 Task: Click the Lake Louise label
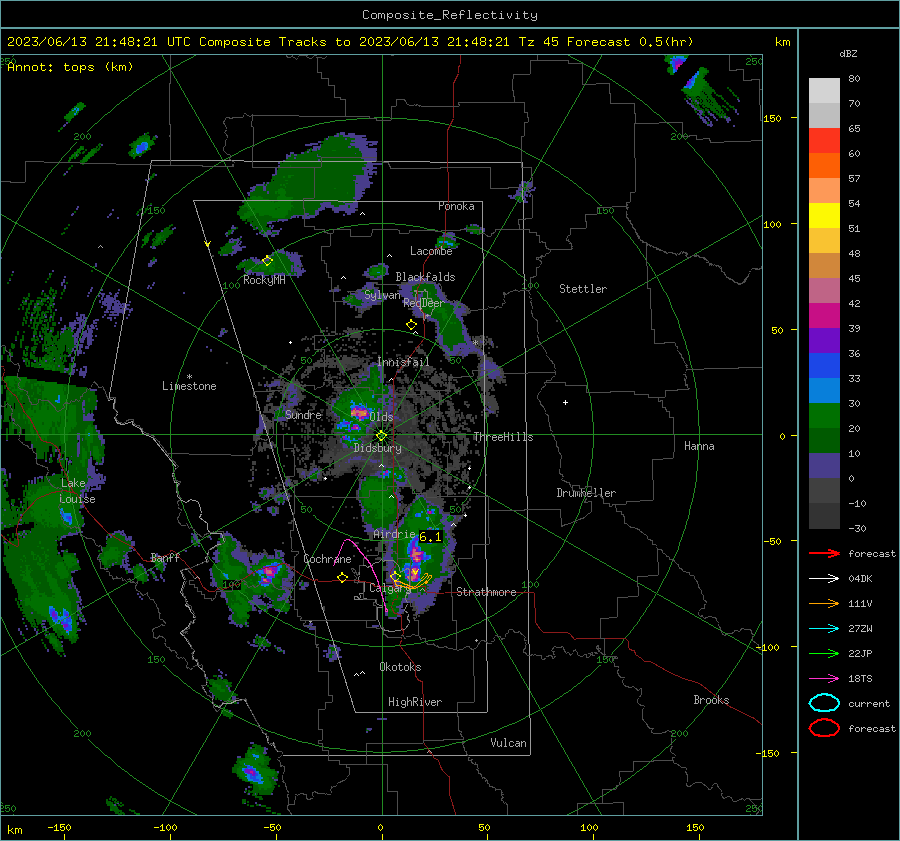tap(78, 491)
